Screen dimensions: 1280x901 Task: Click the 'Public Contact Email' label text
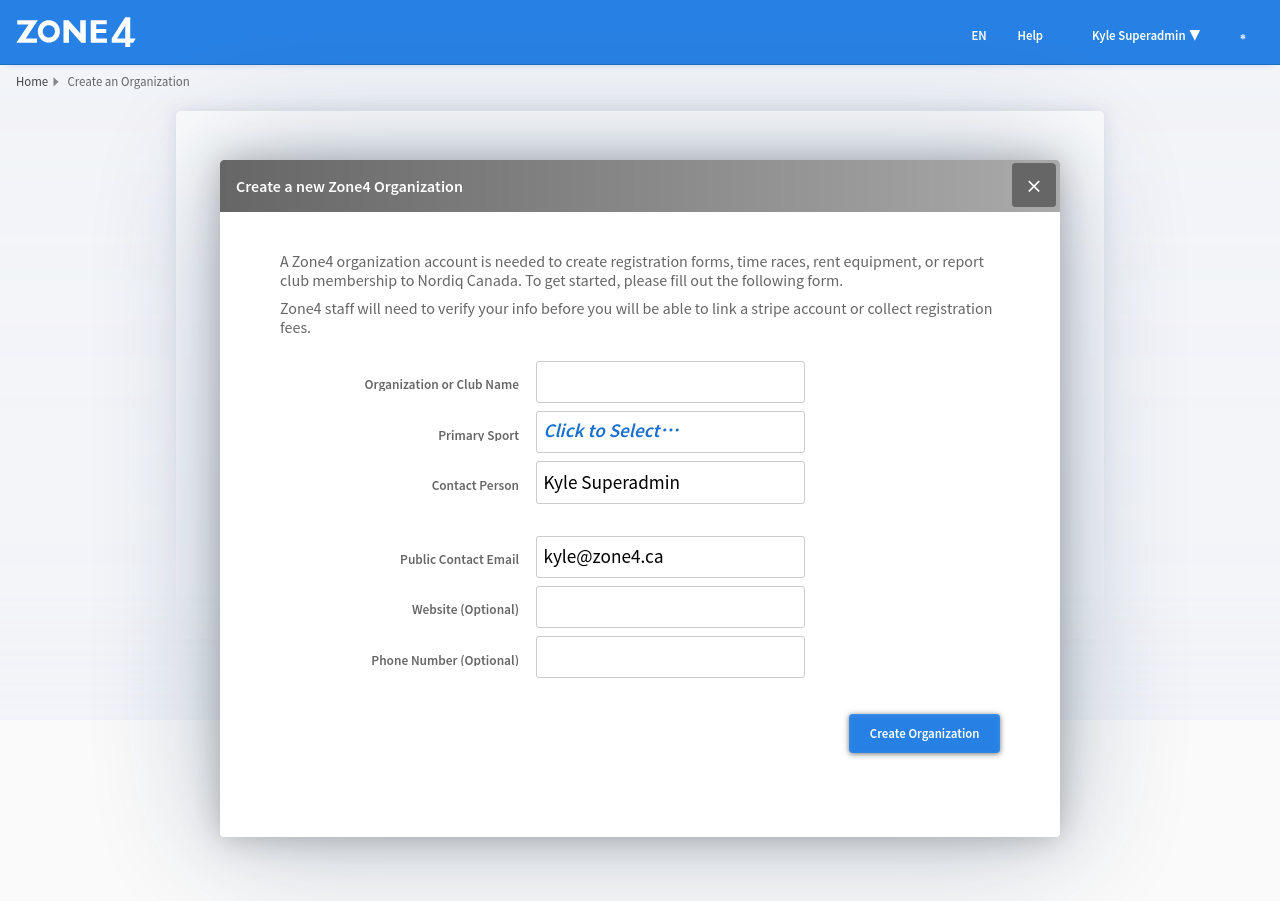click(459, 560)
